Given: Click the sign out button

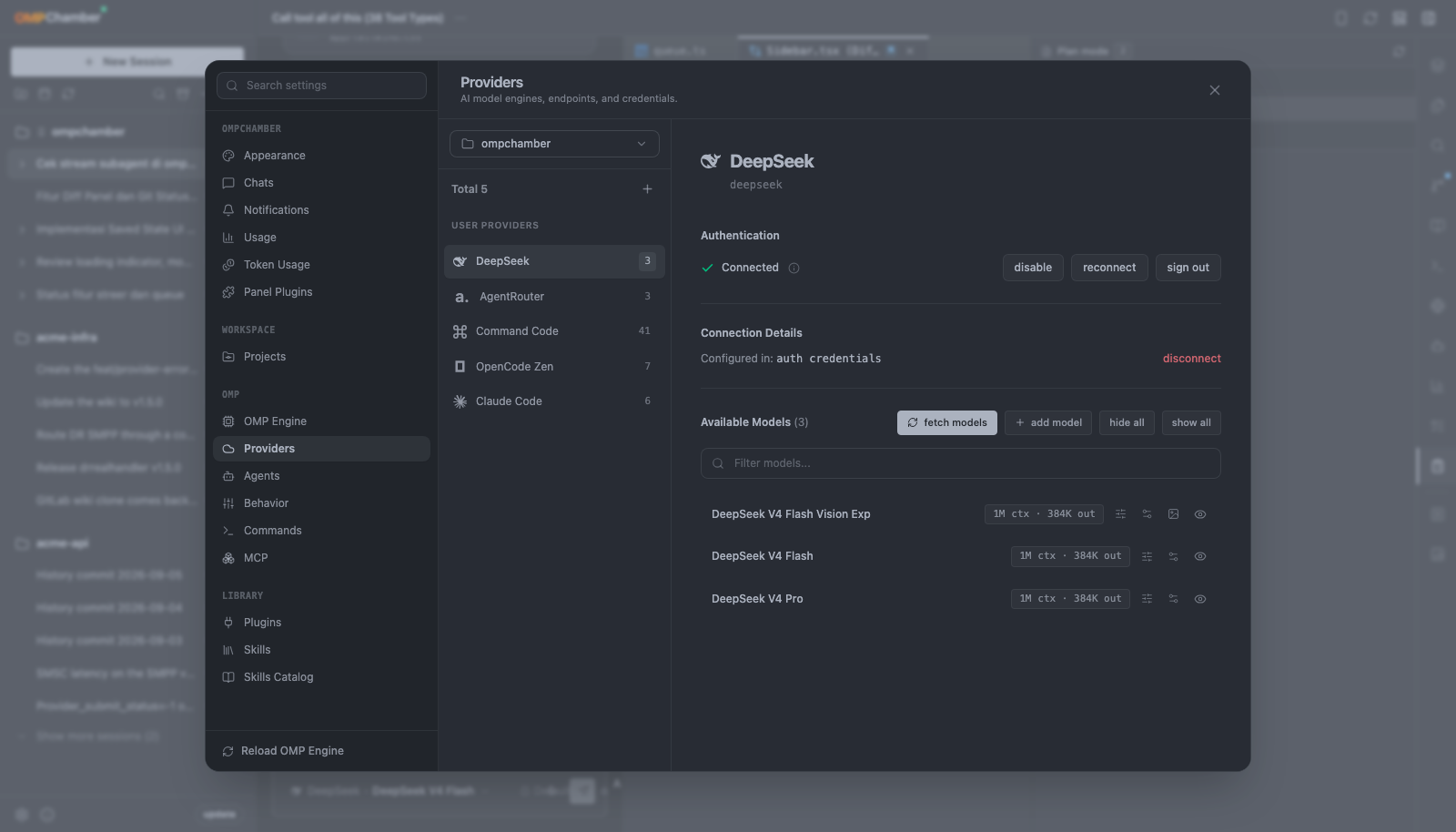Looking at the screenshot, I should point(1188,268).
